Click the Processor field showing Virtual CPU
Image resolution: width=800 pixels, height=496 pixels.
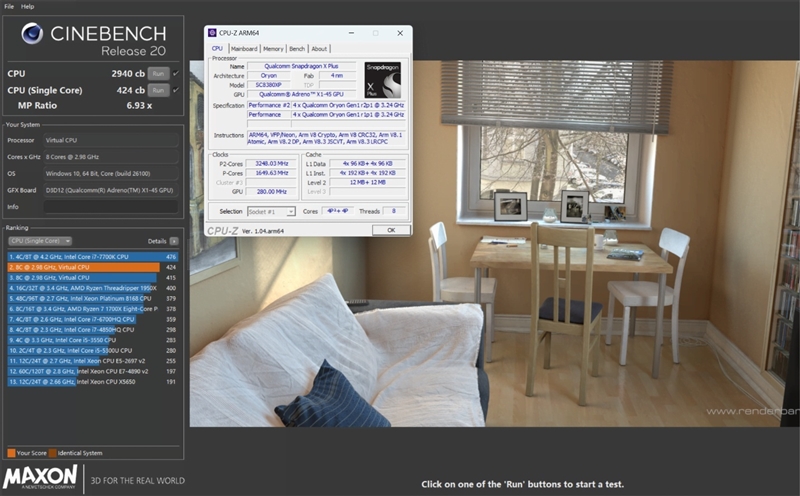[111, 140]
